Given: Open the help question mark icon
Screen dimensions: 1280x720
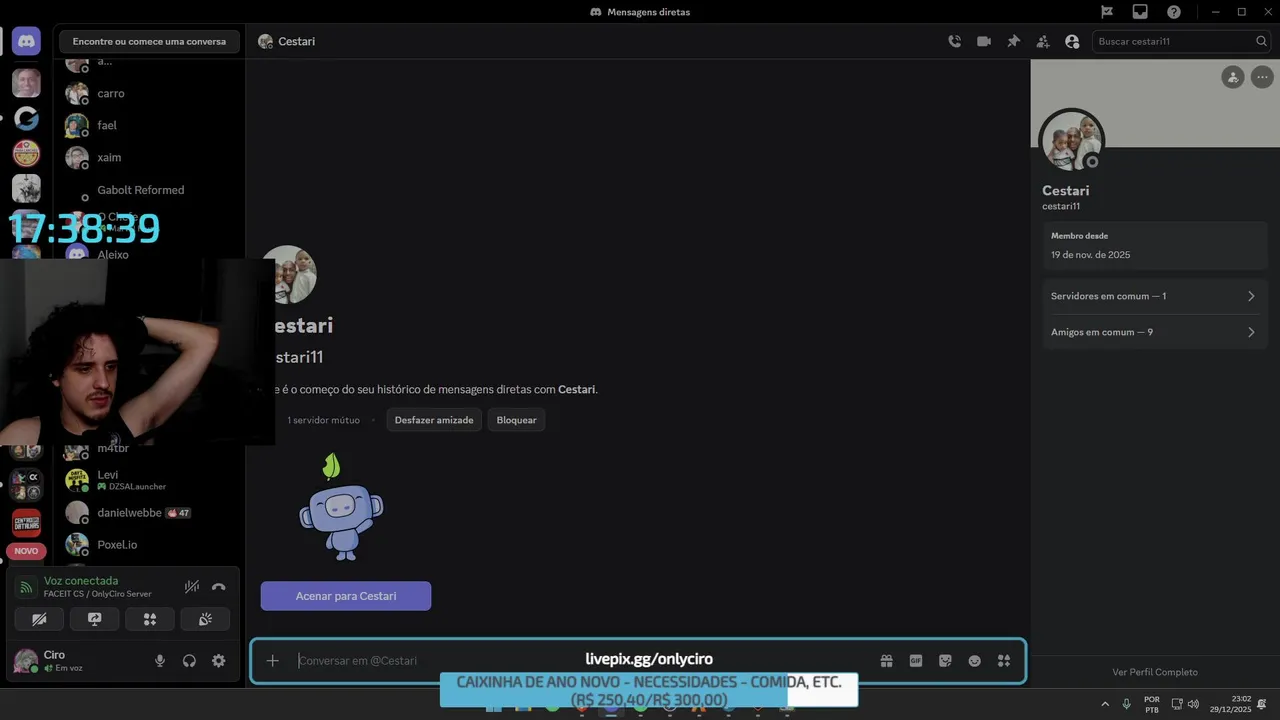Looking at the screenshot, I should pyautogui.click(x=1174, y=12).
